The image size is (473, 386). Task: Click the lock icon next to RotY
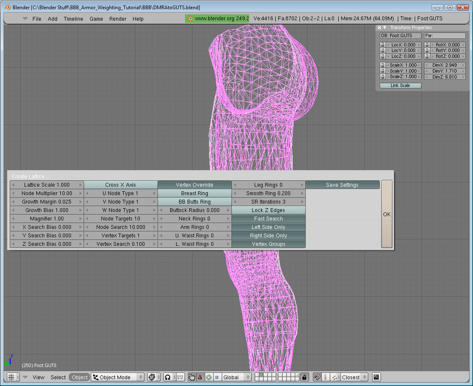point(427,50)
